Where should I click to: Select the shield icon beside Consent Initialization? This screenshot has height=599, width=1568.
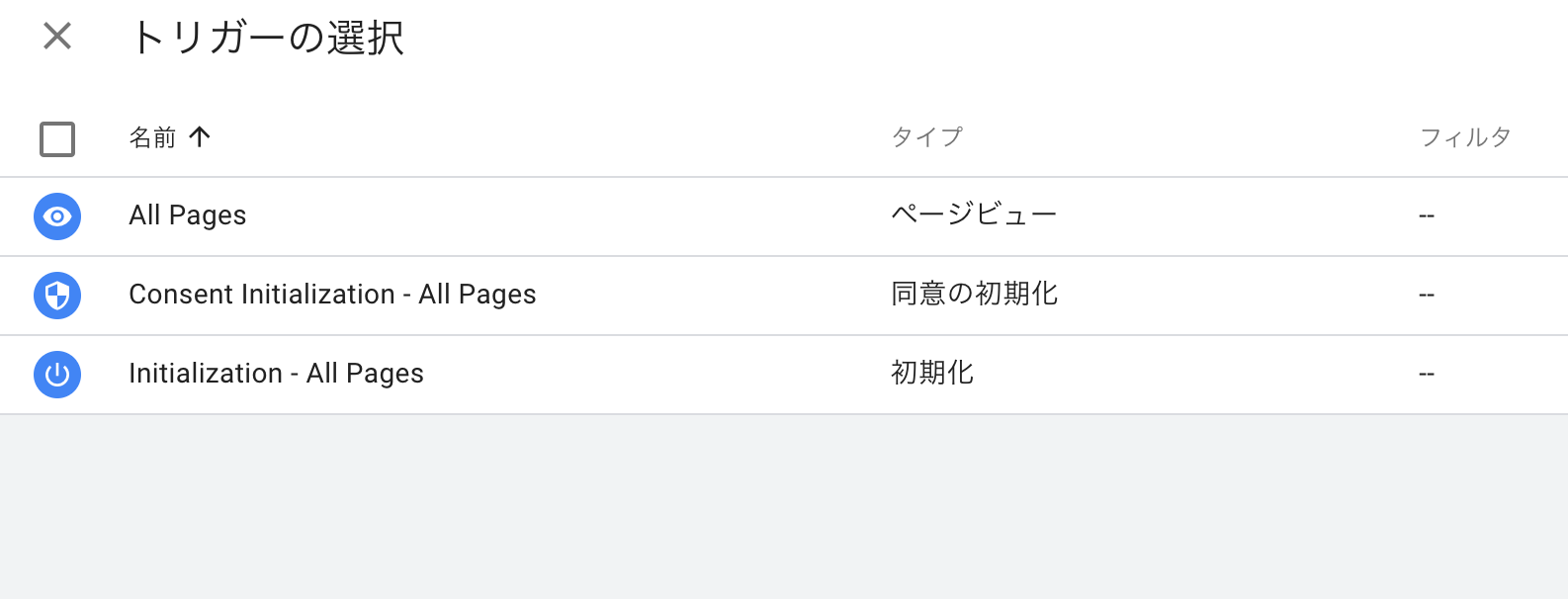[x=56, y=295]
